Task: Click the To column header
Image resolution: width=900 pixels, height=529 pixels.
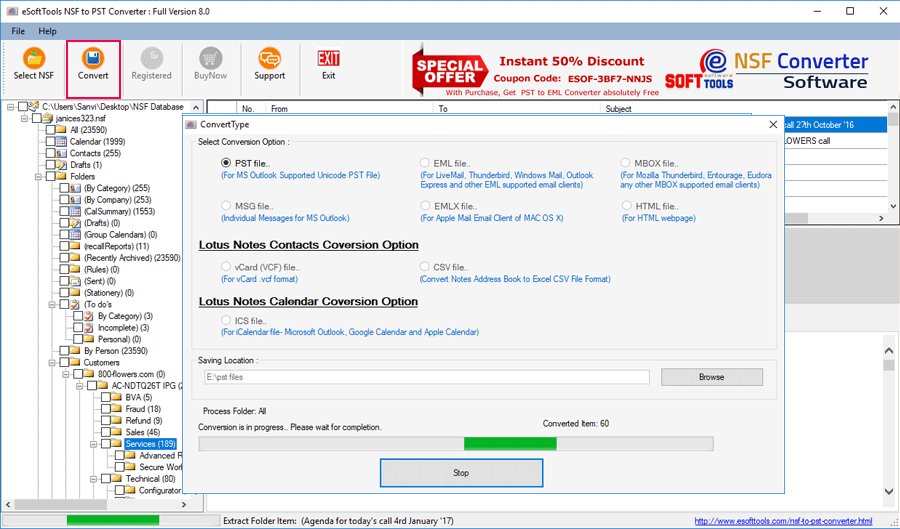Action: coord(518,108)
